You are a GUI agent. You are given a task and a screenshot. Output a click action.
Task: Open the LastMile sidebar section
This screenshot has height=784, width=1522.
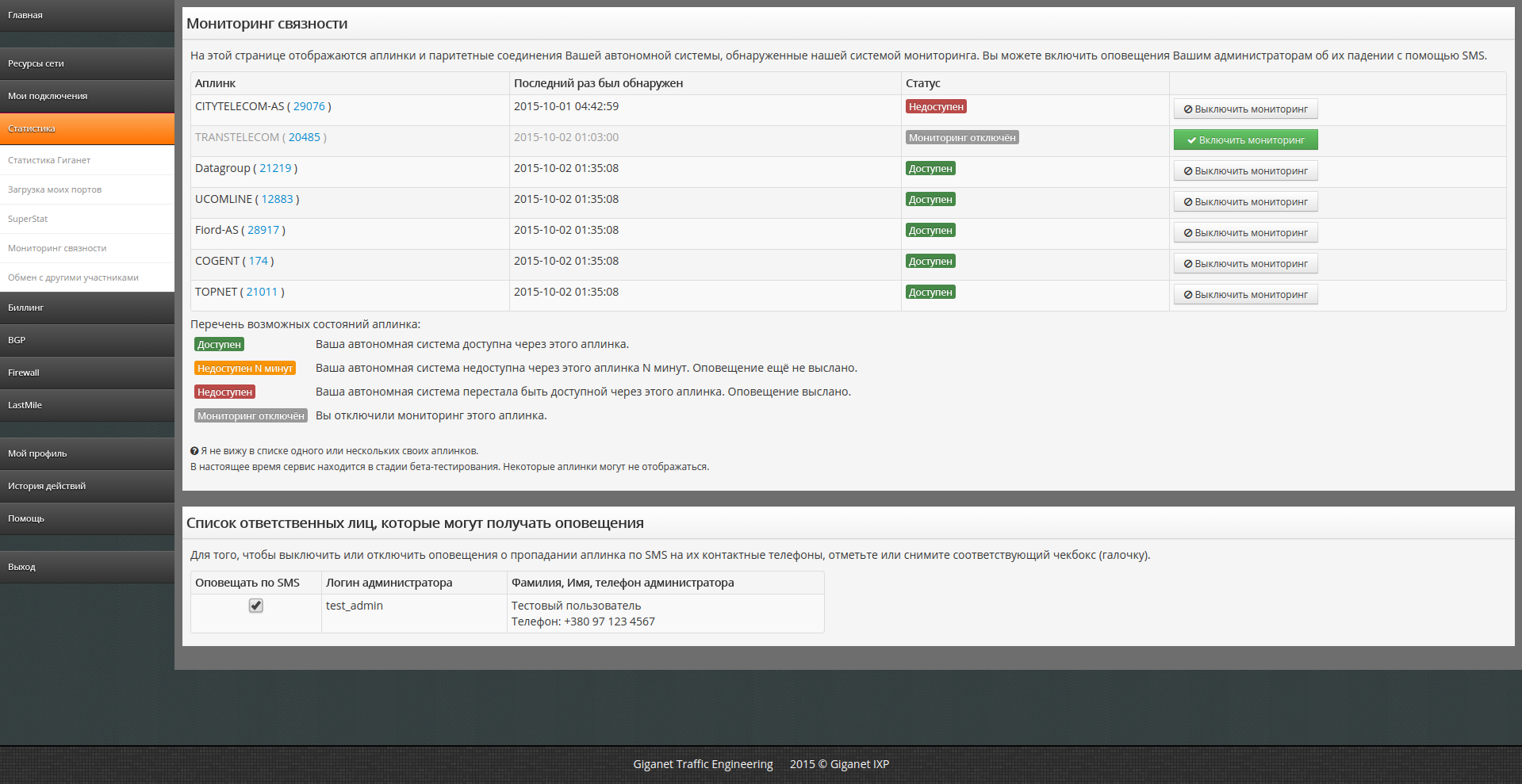coord(87,405)
